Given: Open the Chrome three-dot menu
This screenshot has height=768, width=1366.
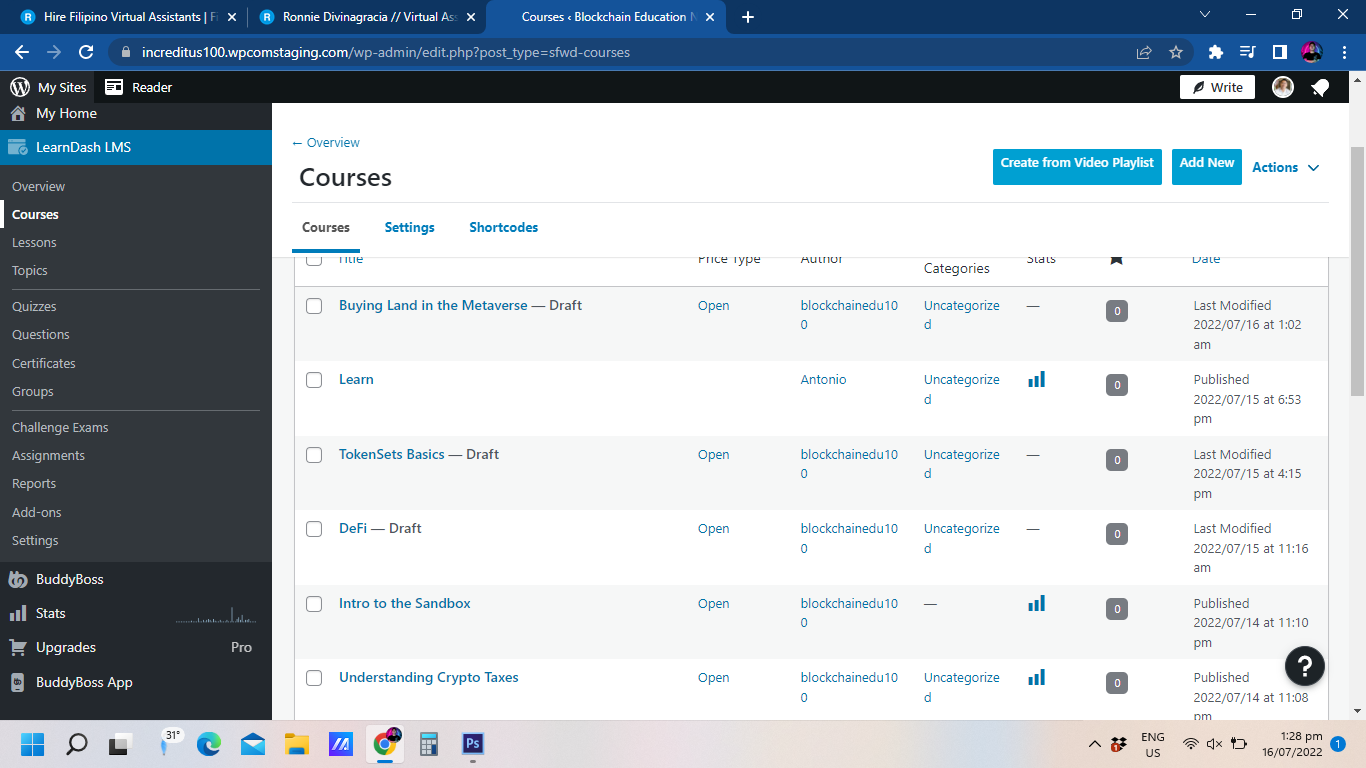Looking at the screenshot, I should pos(1343,52).
